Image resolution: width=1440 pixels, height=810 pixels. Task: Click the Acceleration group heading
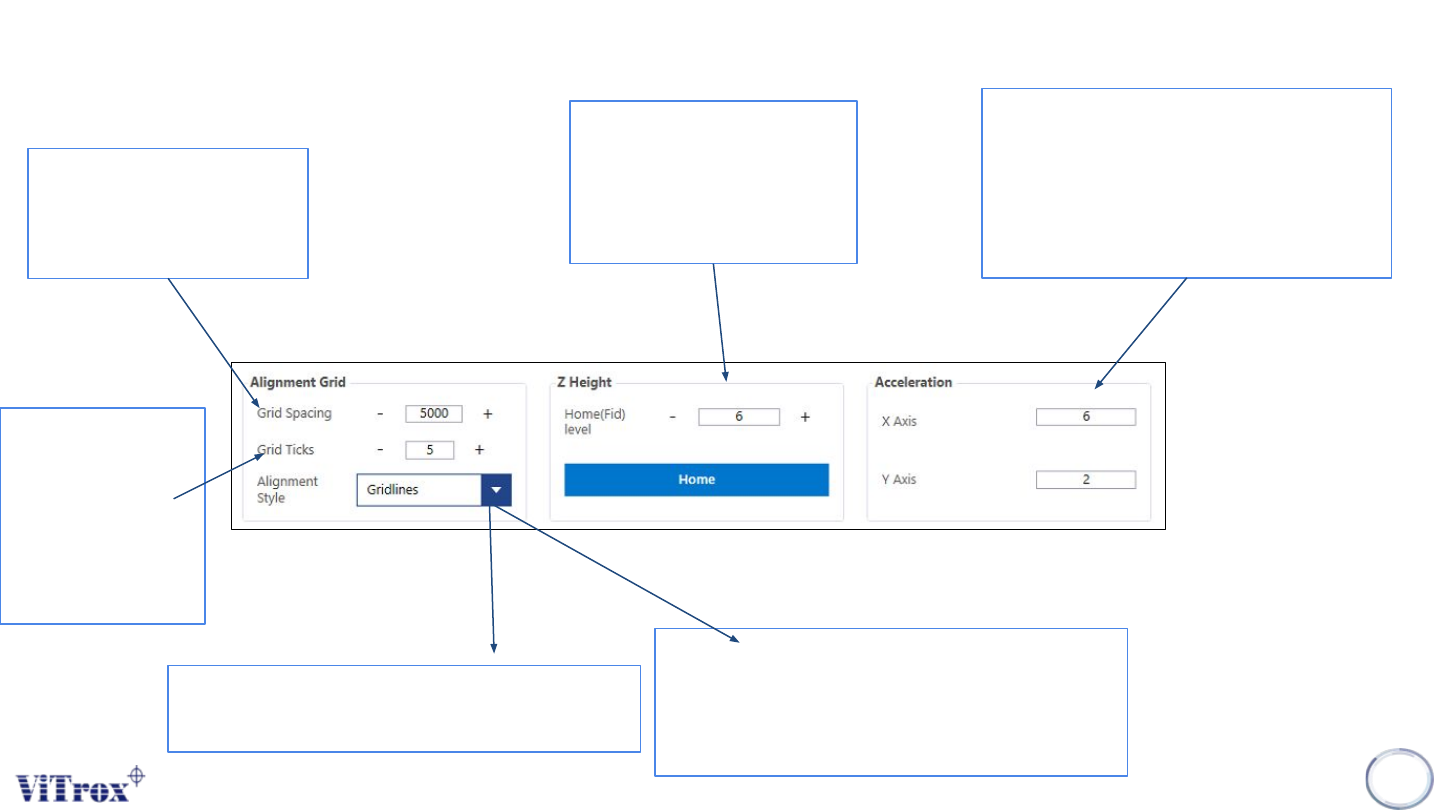[913, 382]
